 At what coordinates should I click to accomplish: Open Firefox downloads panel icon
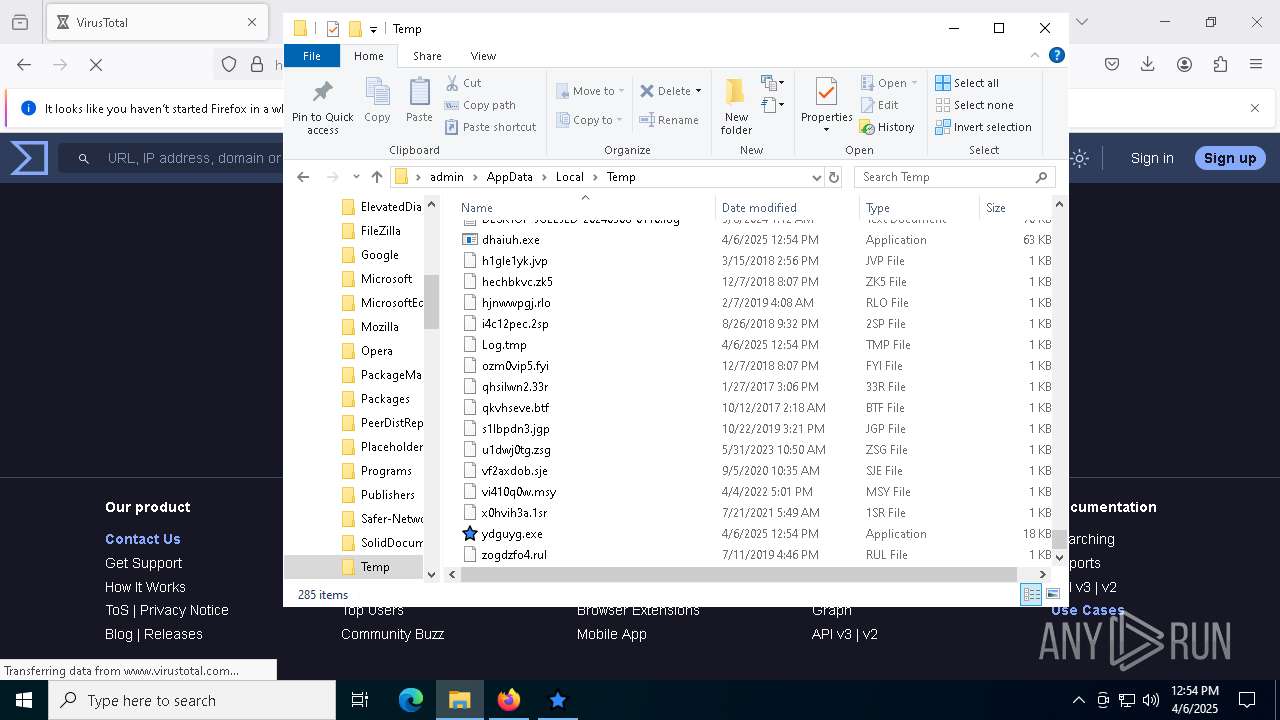pyautogui.click(x=1148, y=64)
